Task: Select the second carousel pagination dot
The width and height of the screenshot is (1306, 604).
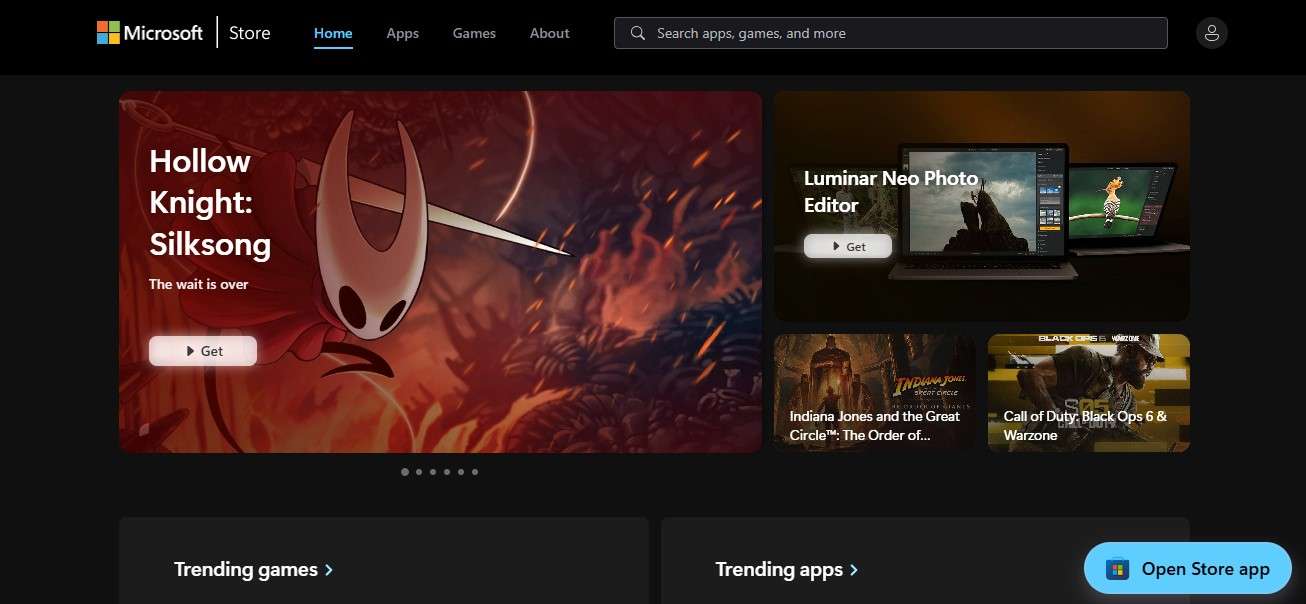Action: click(419, 472)
